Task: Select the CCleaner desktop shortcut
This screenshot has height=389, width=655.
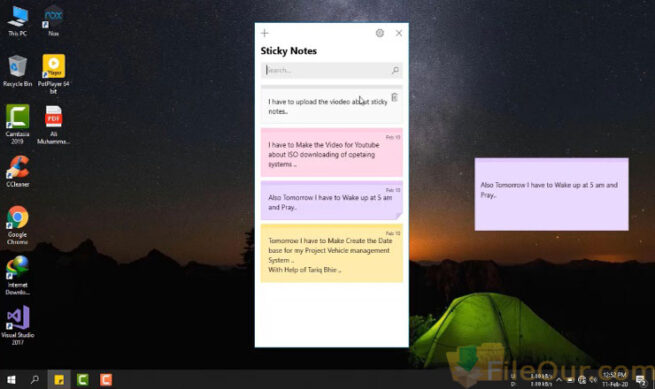Action: click(x=18, y=171)
